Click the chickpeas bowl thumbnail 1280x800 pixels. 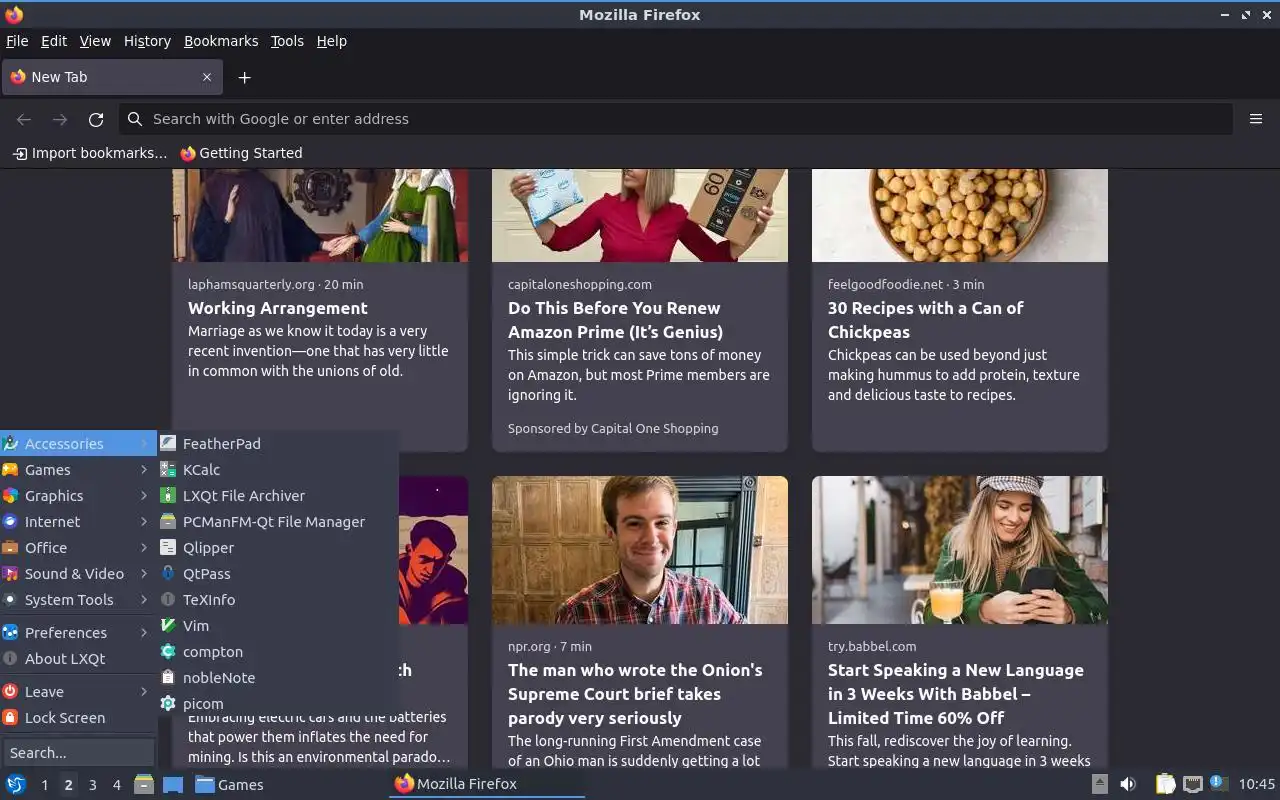click(960, 215)
